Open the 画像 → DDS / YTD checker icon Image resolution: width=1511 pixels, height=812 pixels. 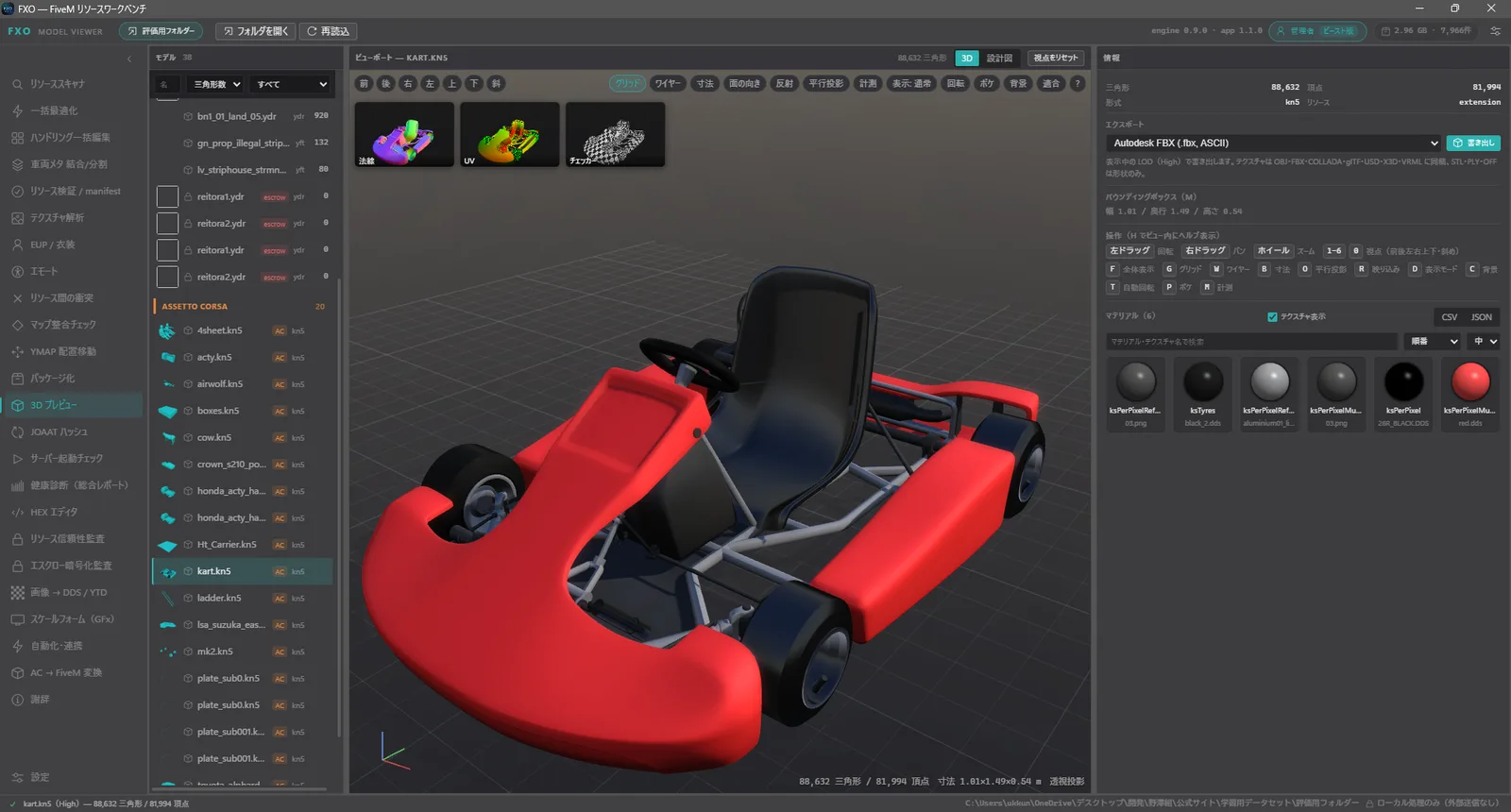point(17,593)
